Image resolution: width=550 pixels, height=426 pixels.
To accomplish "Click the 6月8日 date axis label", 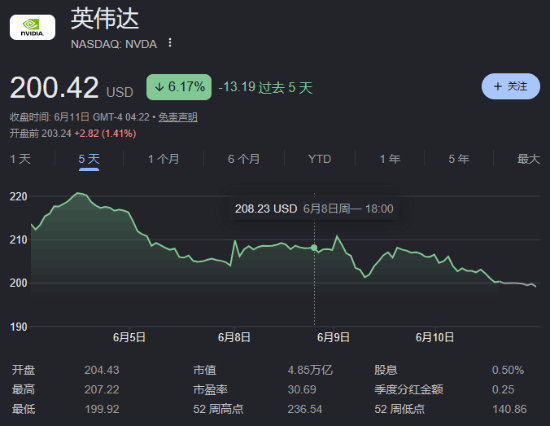I will (x=234, y=337).
